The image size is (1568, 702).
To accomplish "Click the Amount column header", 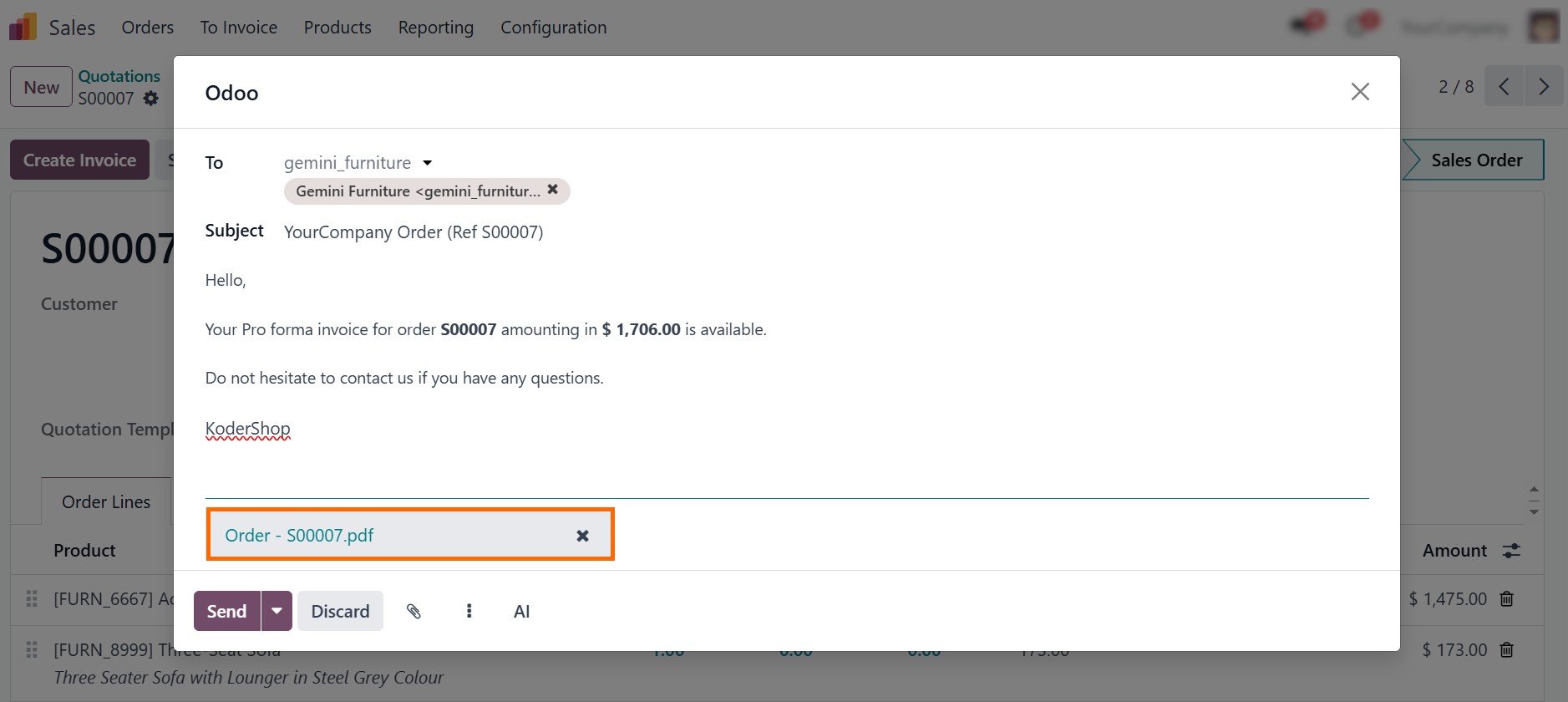I will pyautogui.click(x=1454, y=551).
